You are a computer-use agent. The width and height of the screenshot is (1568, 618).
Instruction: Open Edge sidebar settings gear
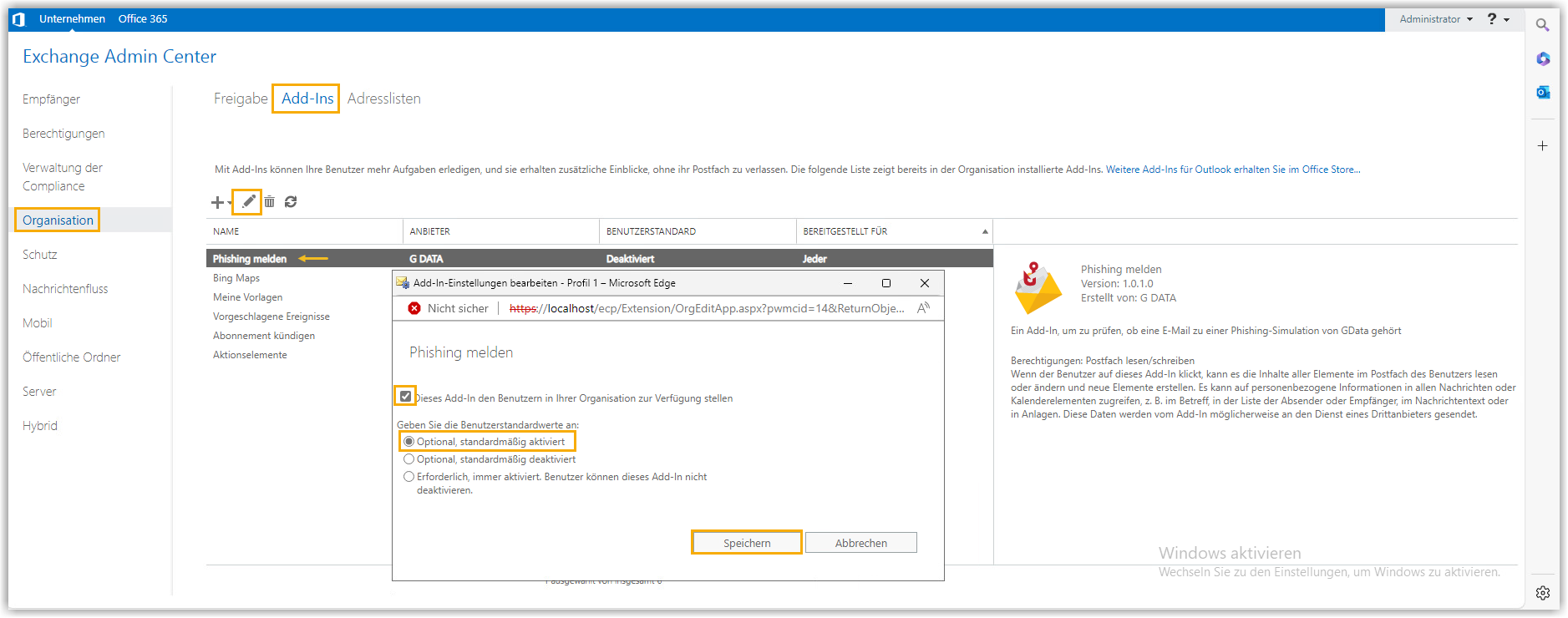[x=1542, y=592]
